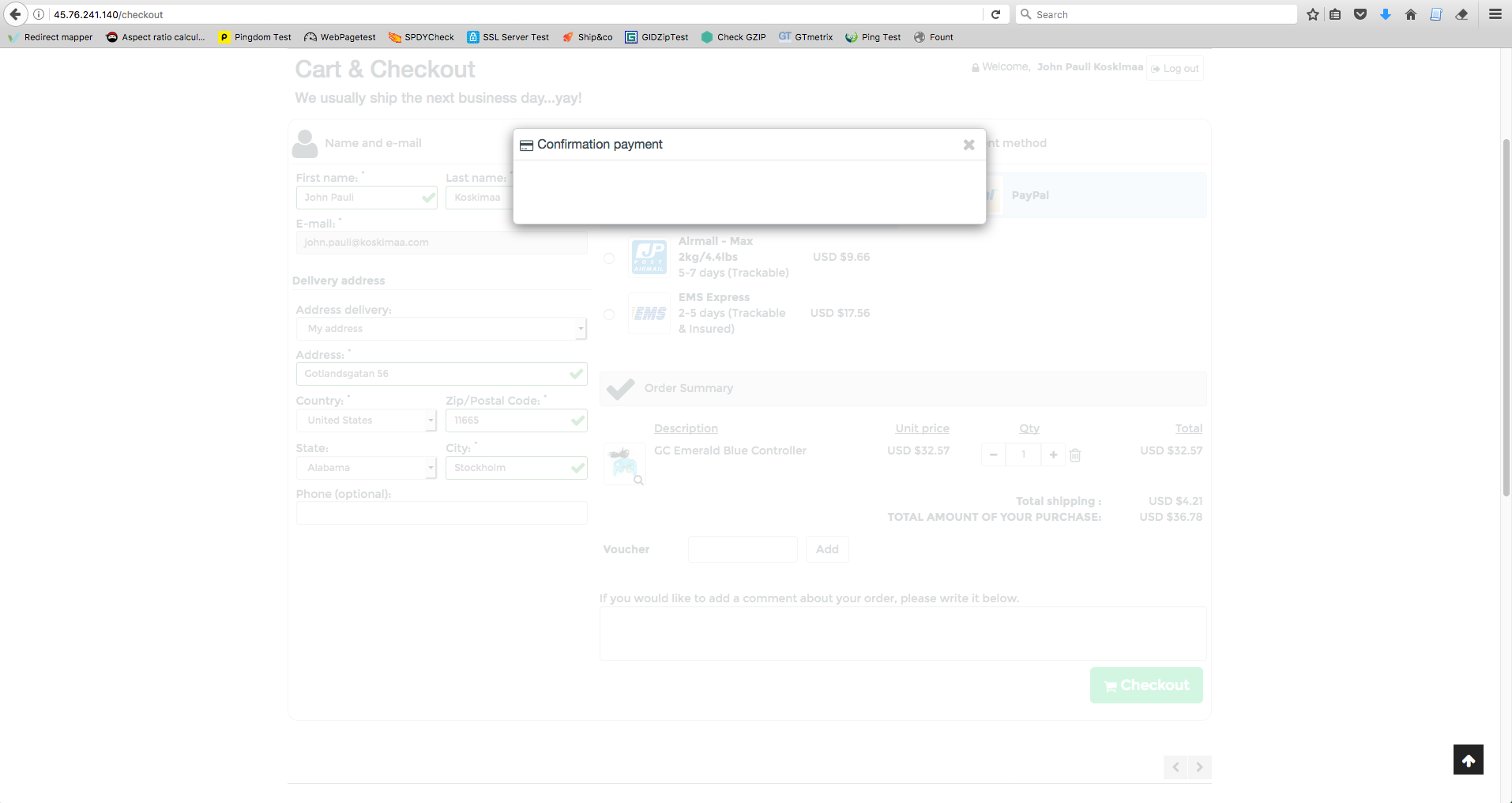Zoom the GC Emerald Blue Controller product image
1512x803 pixels.
pos(637,479)
